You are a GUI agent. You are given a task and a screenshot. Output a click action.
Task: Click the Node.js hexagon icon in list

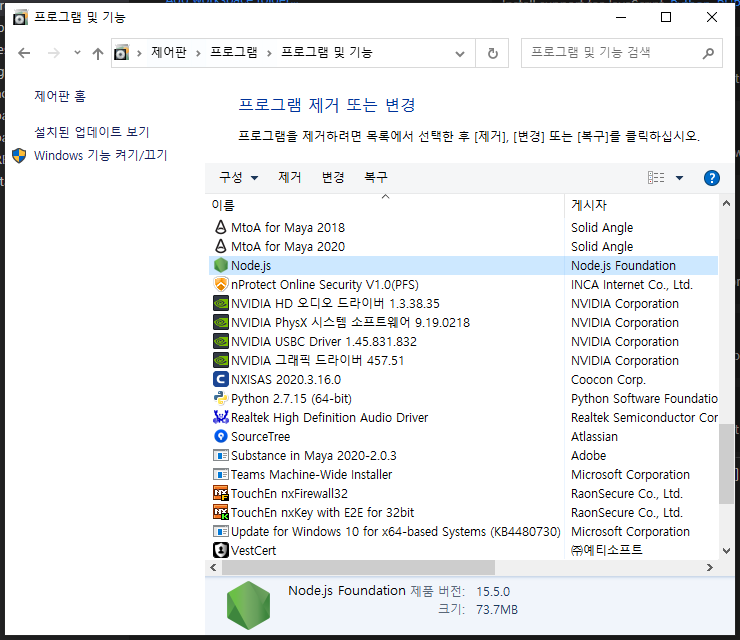click(220, 265)
